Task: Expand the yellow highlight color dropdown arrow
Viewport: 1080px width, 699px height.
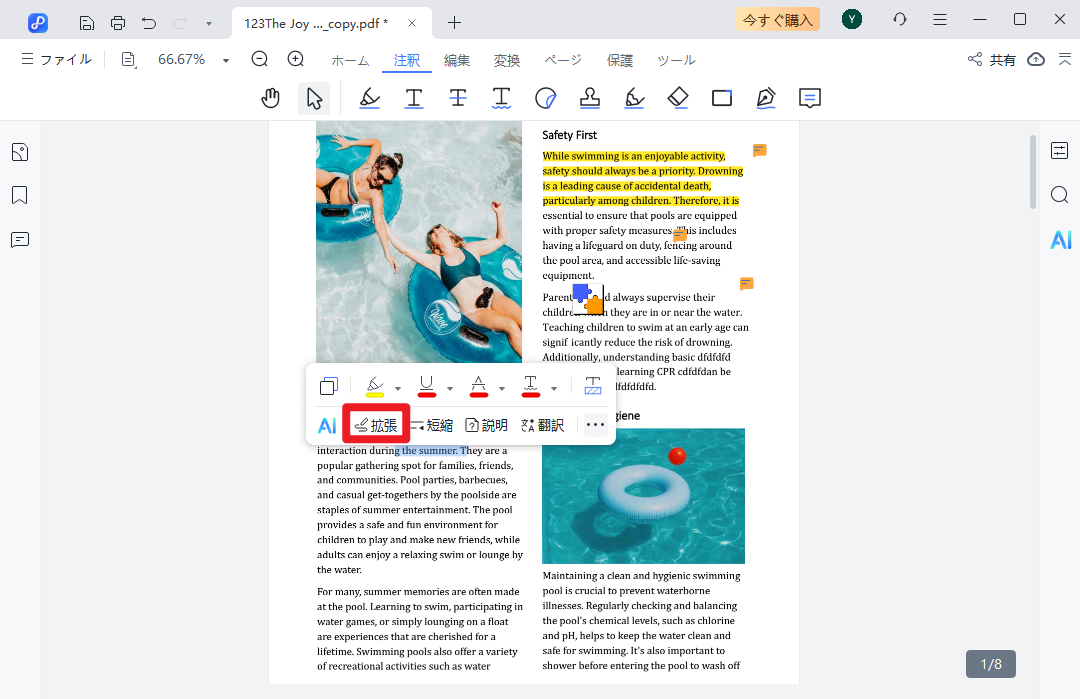Action: 398,388
